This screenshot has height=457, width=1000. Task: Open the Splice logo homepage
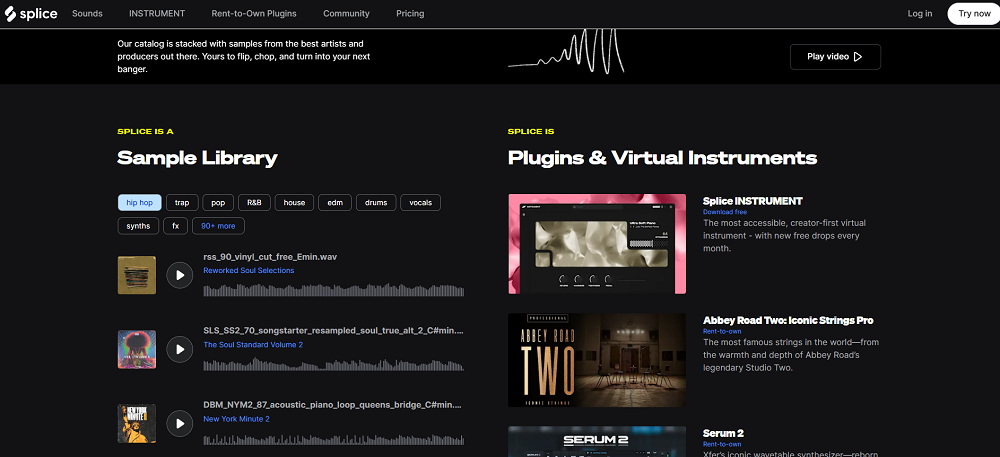[31, 13]
